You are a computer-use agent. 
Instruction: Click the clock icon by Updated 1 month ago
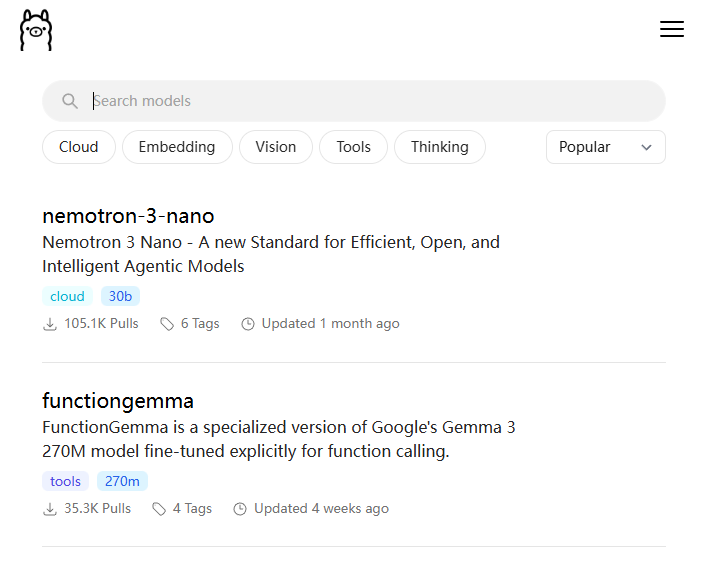[248, 324]
